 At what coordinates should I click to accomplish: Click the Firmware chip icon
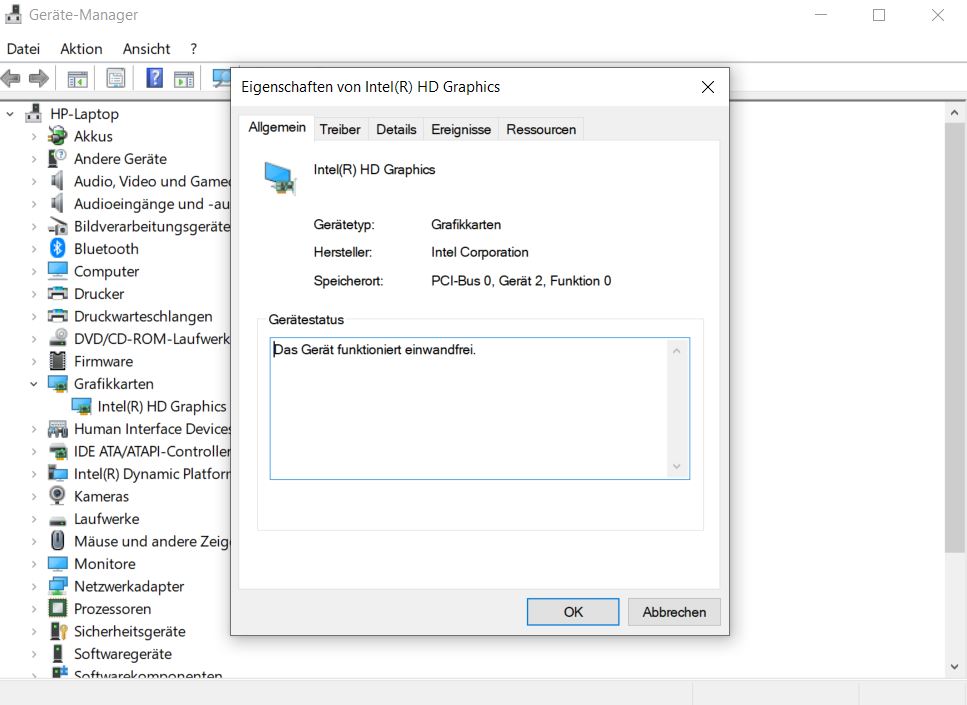[x=57, y=361]
